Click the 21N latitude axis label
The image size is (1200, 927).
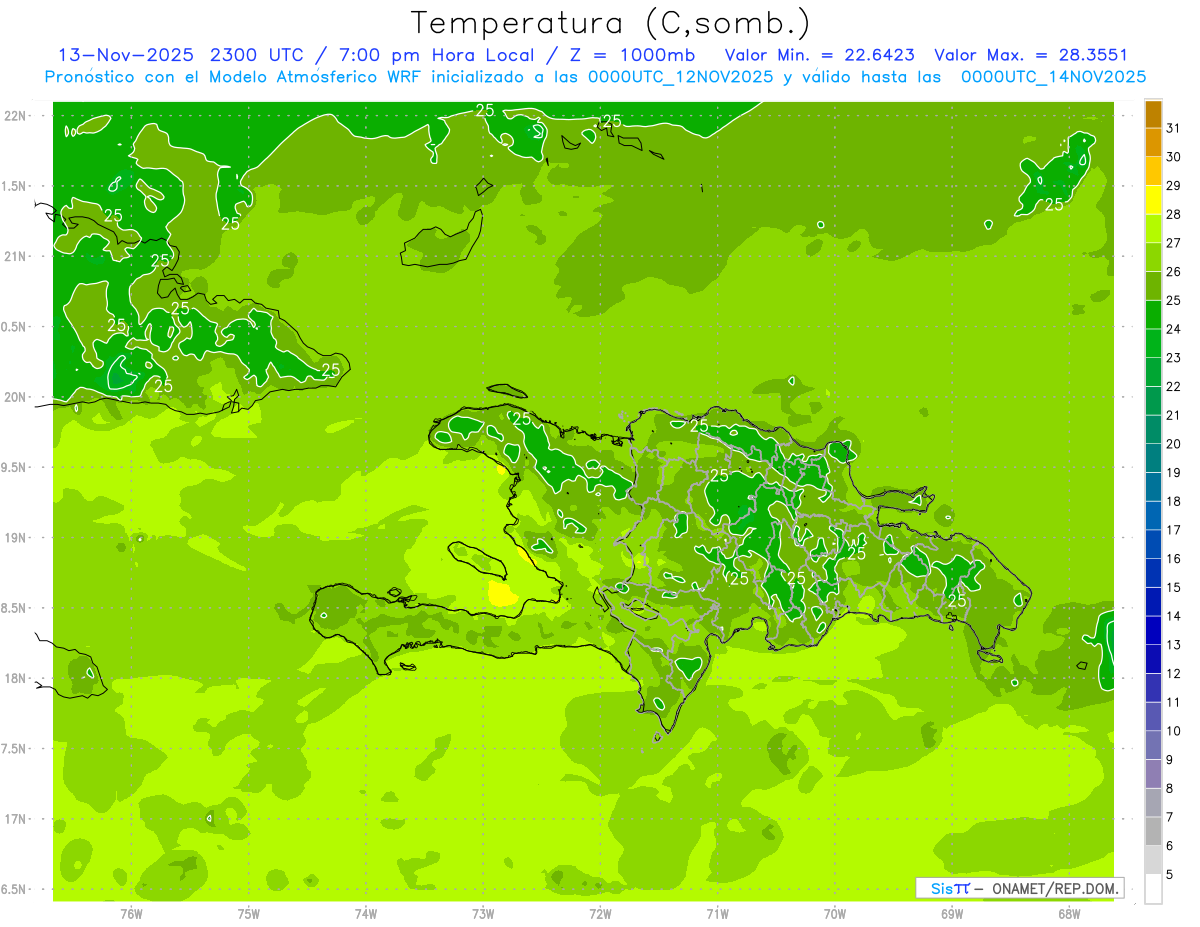(16, 257)
